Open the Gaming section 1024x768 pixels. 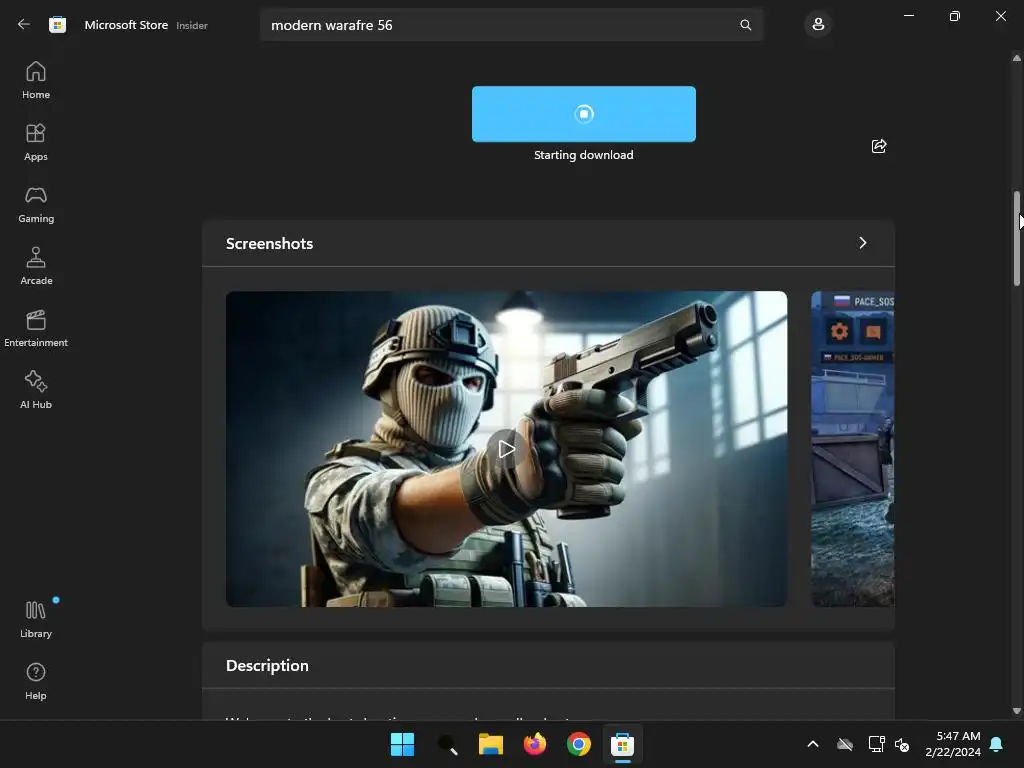click(x=36, y=204)
